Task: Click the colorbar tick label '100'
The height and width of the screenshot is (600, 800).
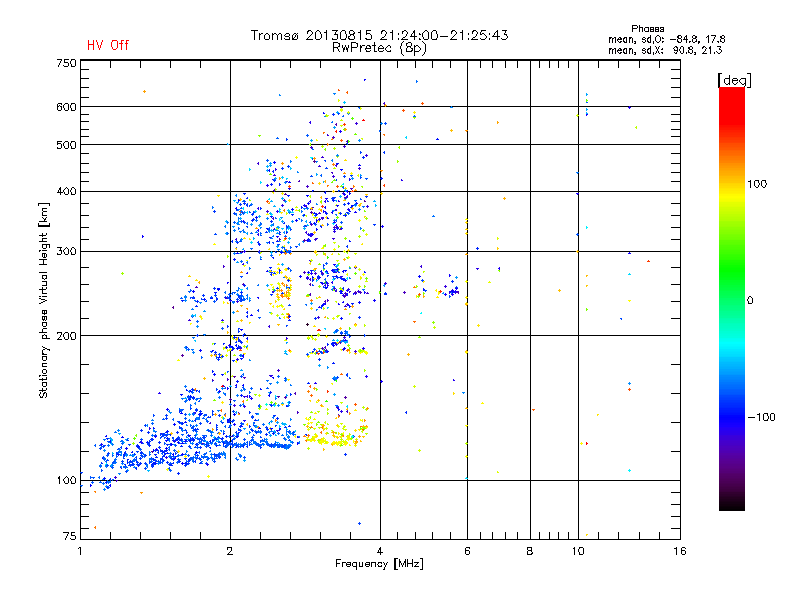Action: [757, 184]
